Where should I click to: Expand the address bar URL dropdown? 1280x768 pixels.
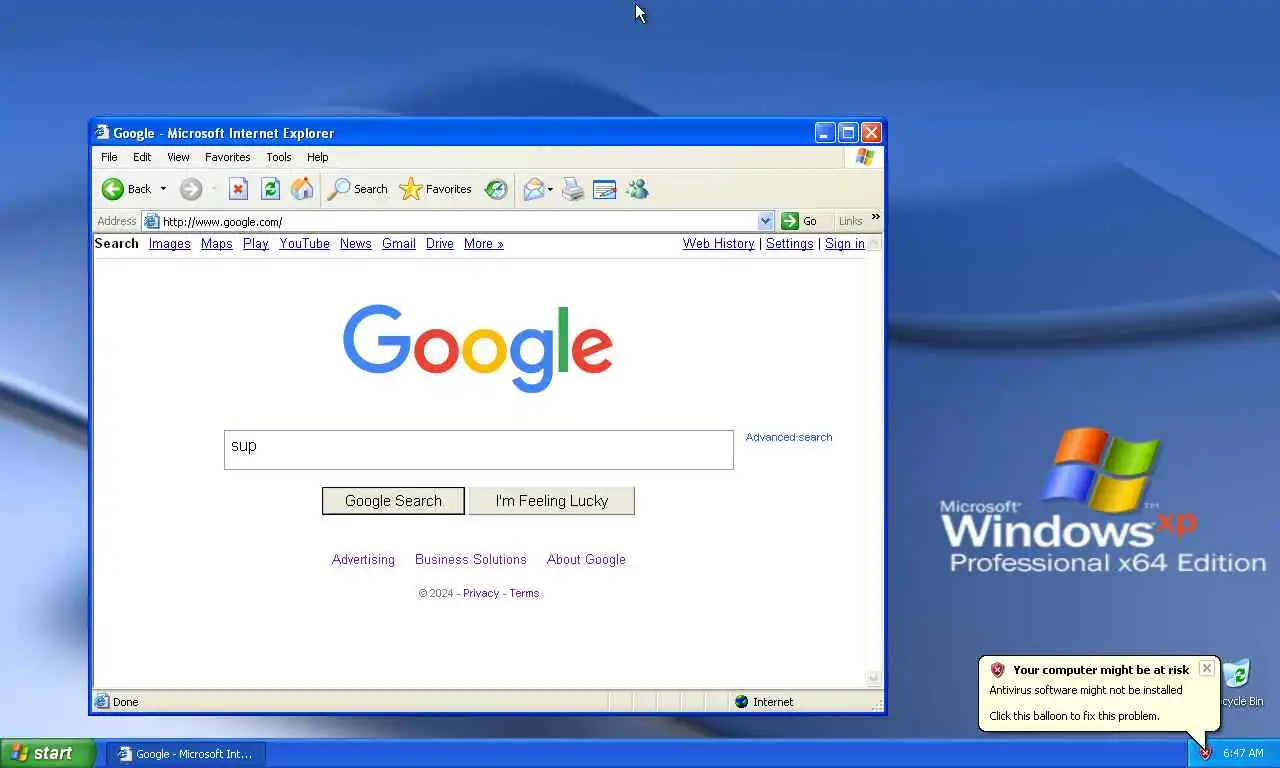tap(766, 221)
